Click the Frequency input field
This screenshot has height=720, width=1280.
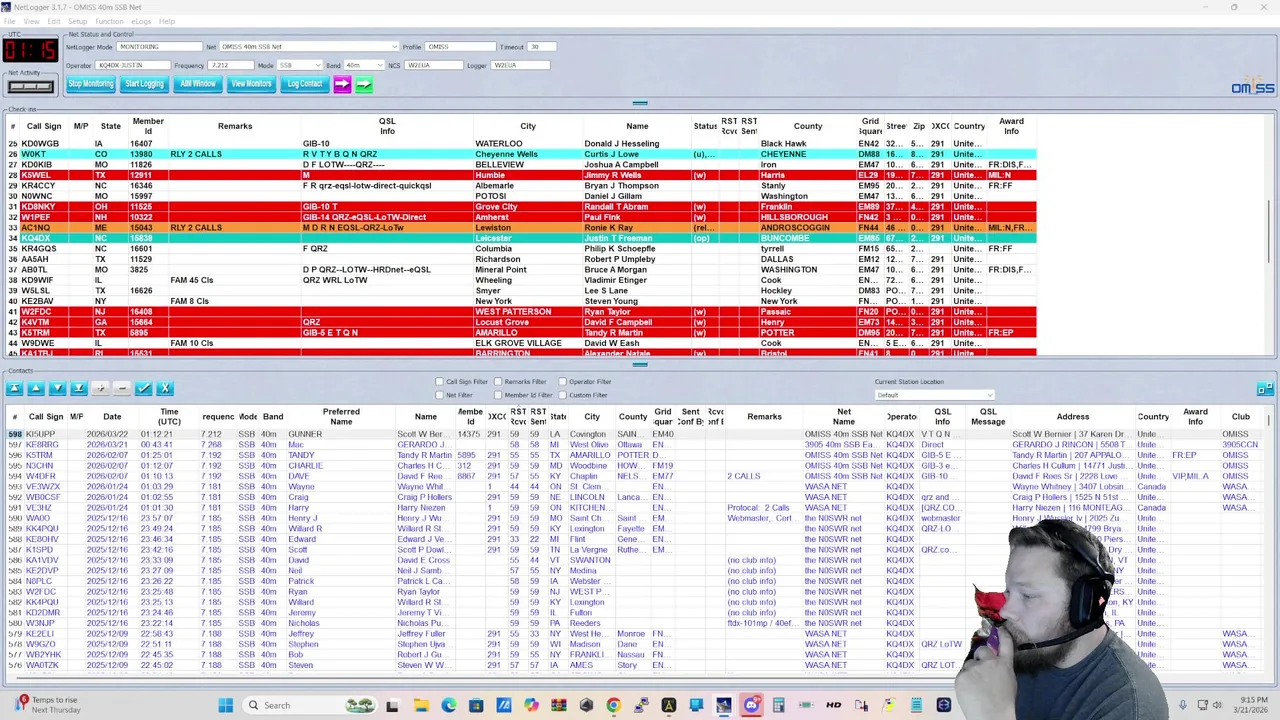(231, 65)
